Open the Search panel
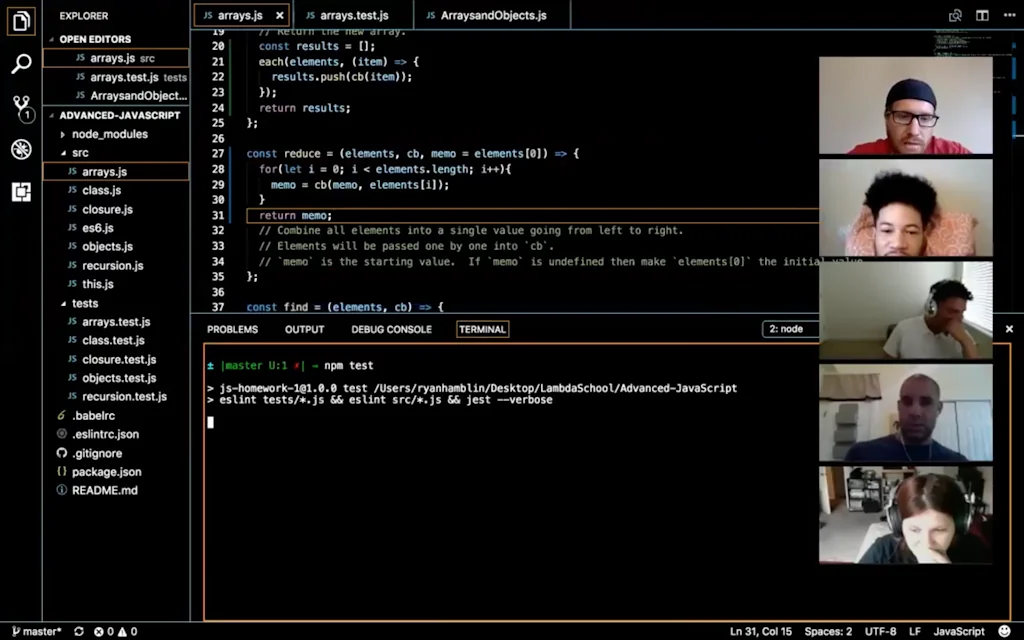 click(x=21, y=62)
